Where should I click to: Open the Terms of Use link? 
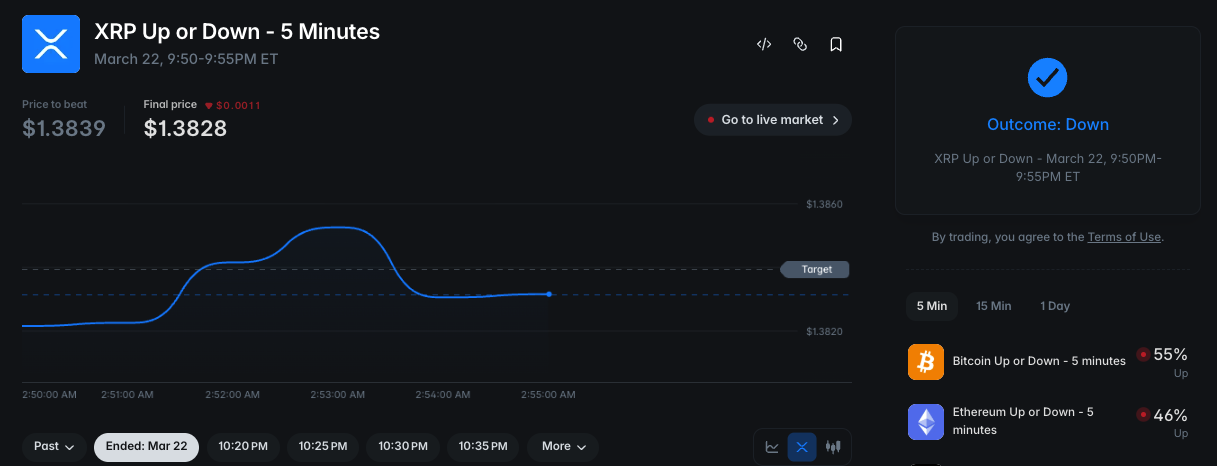tap(1124, 237)
